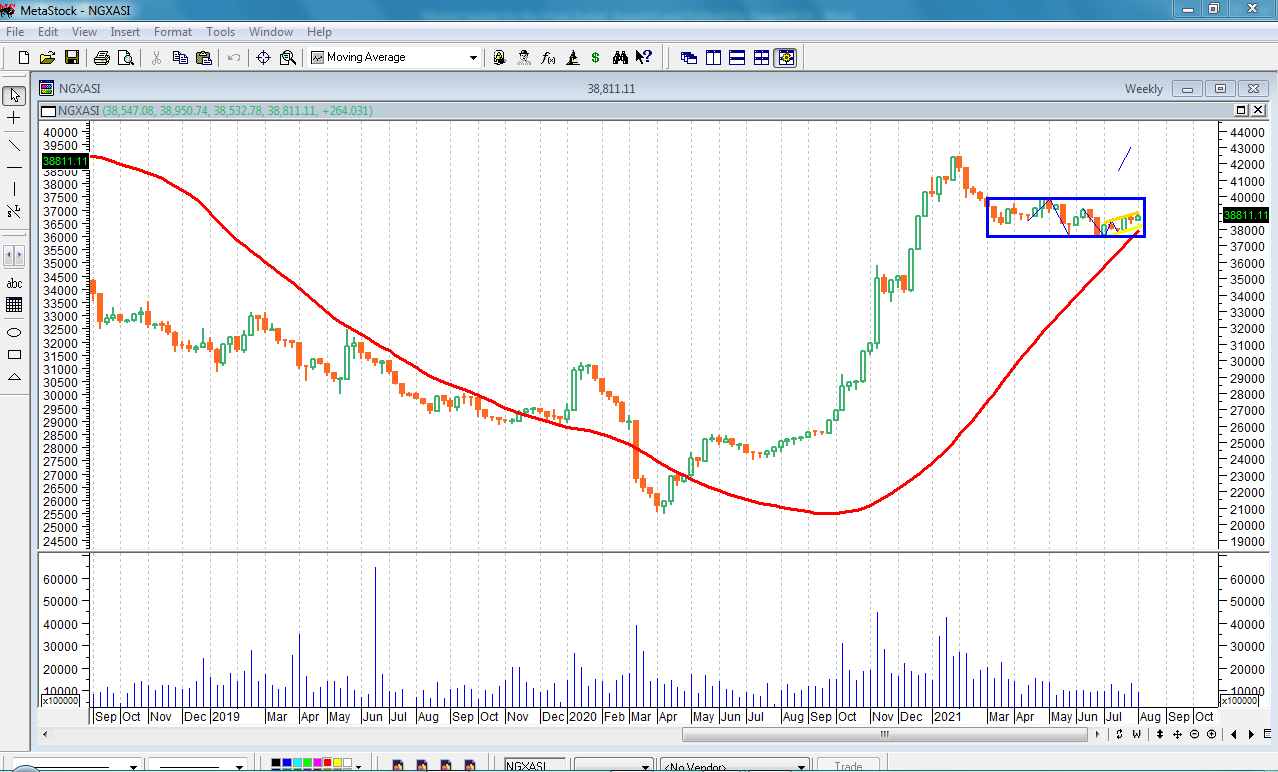The height and width of the screenshot is (772, 1278).
Task: Expand the No Vendor dropdown
Action: [x=801, y=766]
